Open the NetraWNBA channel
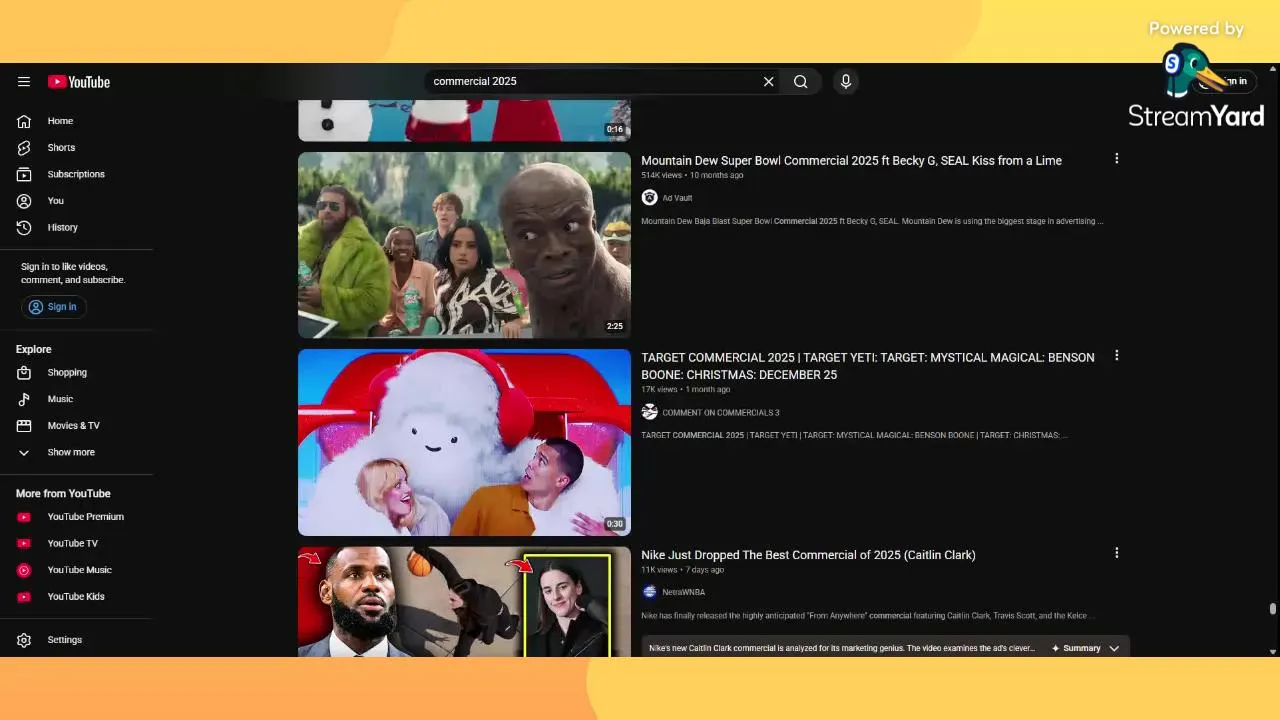Image resolution: width=1280 pixels, height=720 pixels. 683,593
